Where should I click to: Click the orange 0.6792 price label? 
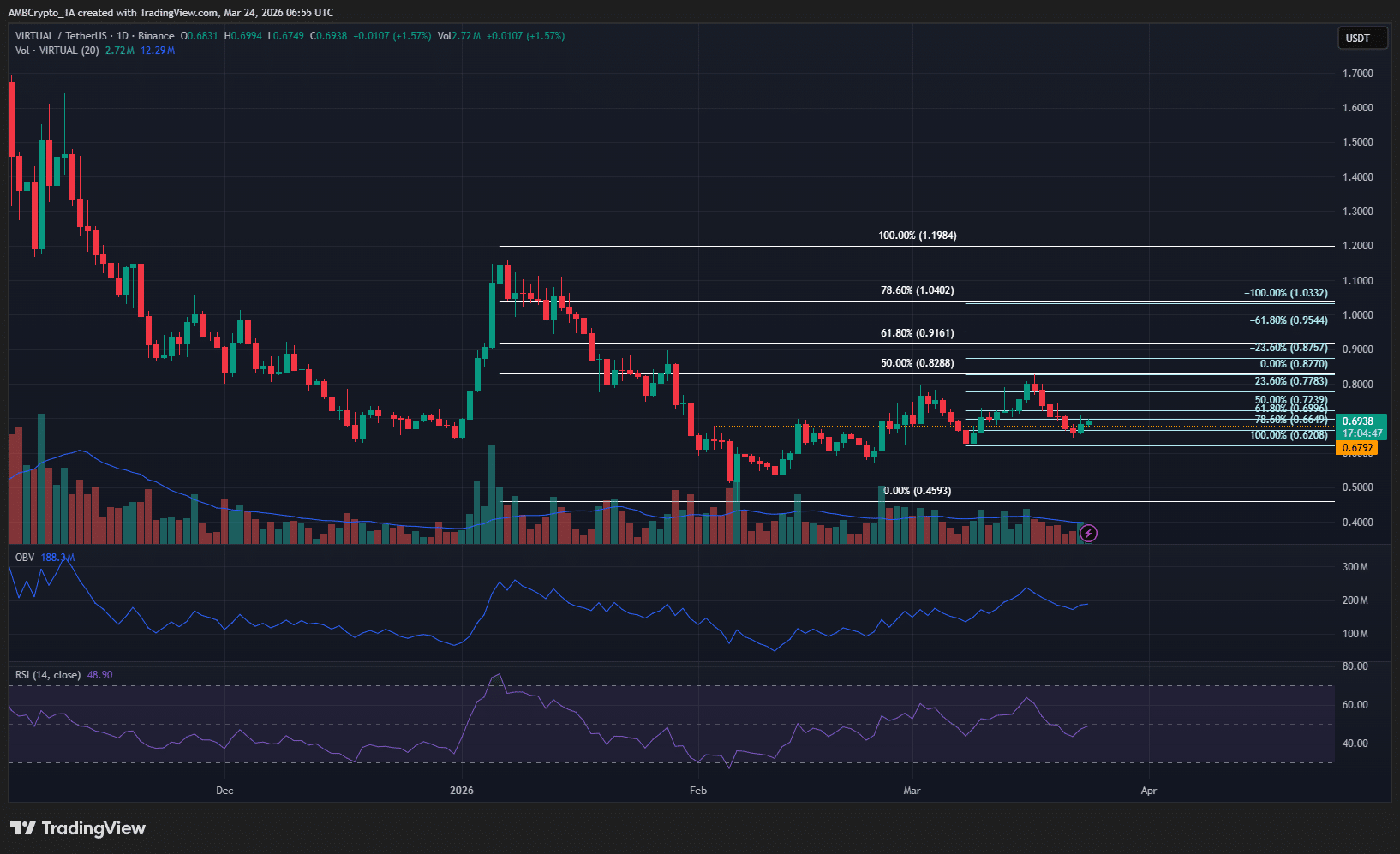pyautogui.click(x=1357, y=448)
